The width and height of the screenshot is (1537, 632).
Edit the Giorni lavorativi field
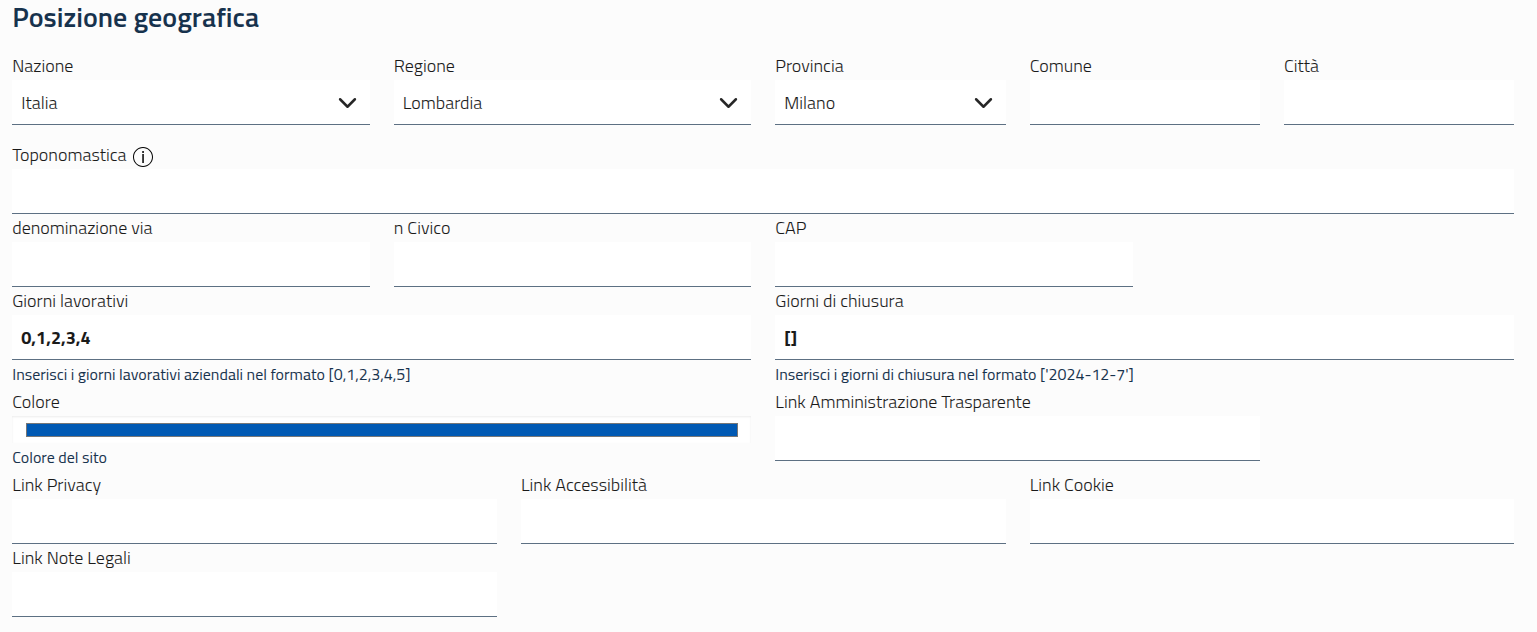(381, 338)
